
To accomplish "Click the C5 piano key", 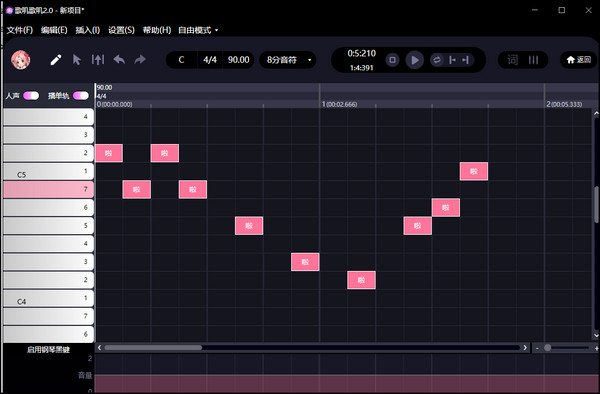I will point(49,171).
